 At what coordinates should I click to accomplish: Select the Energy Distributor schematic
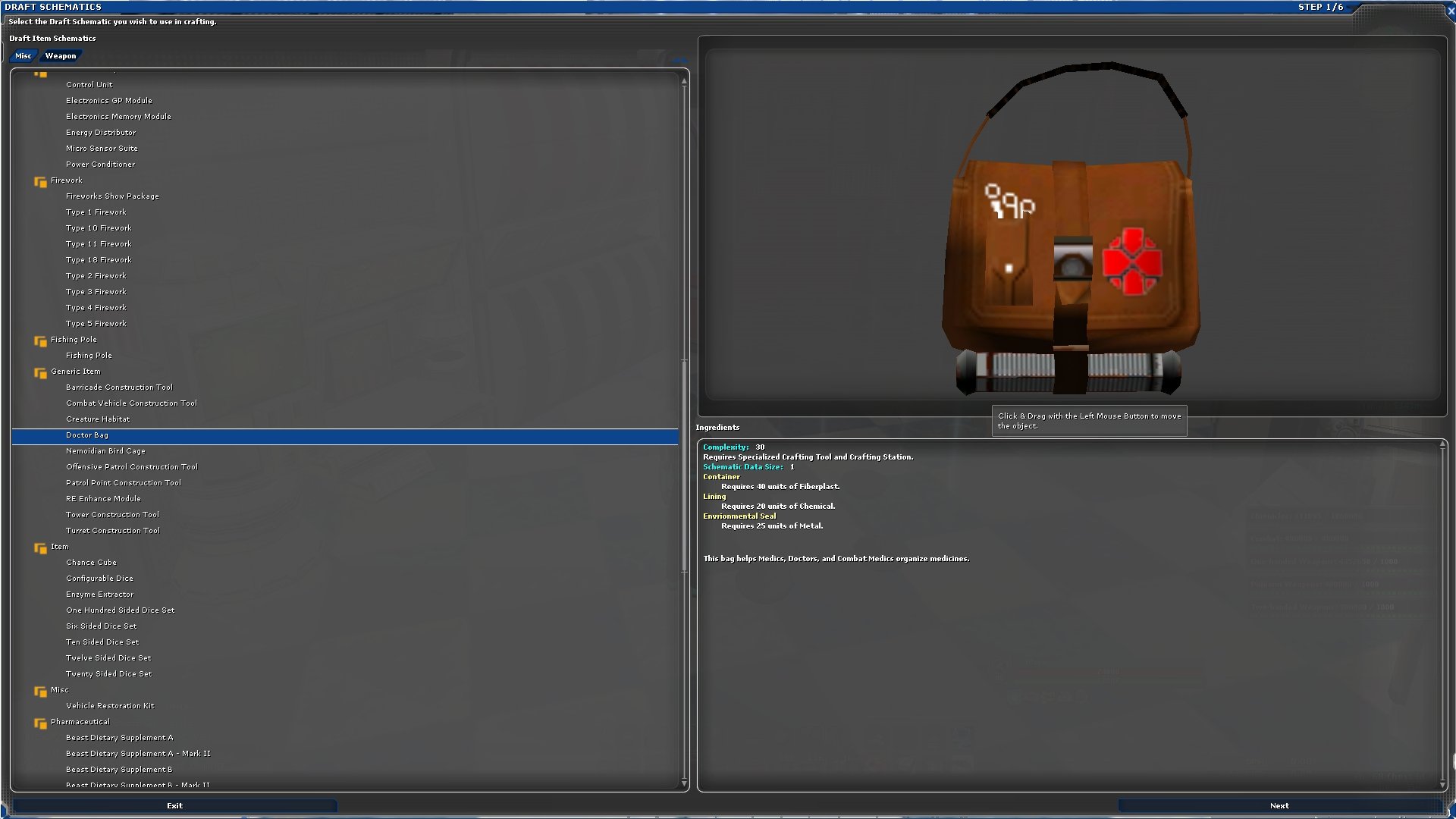pyautogui.click(x=100, y=133)
